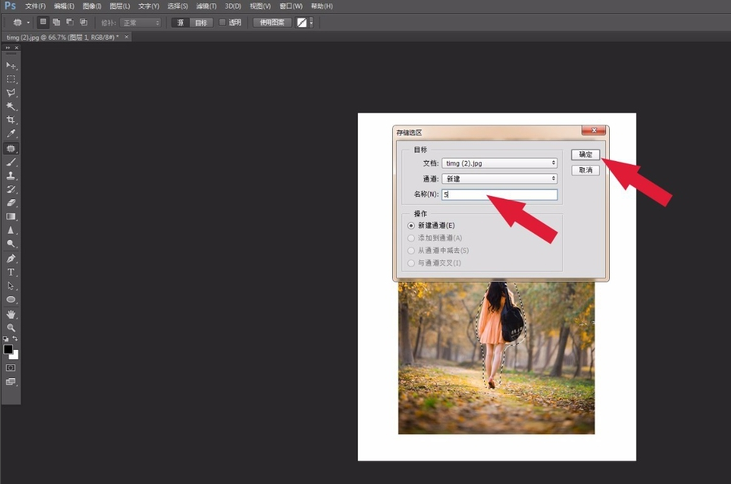Open the 滤镜(T) menu

click(206, 6)
